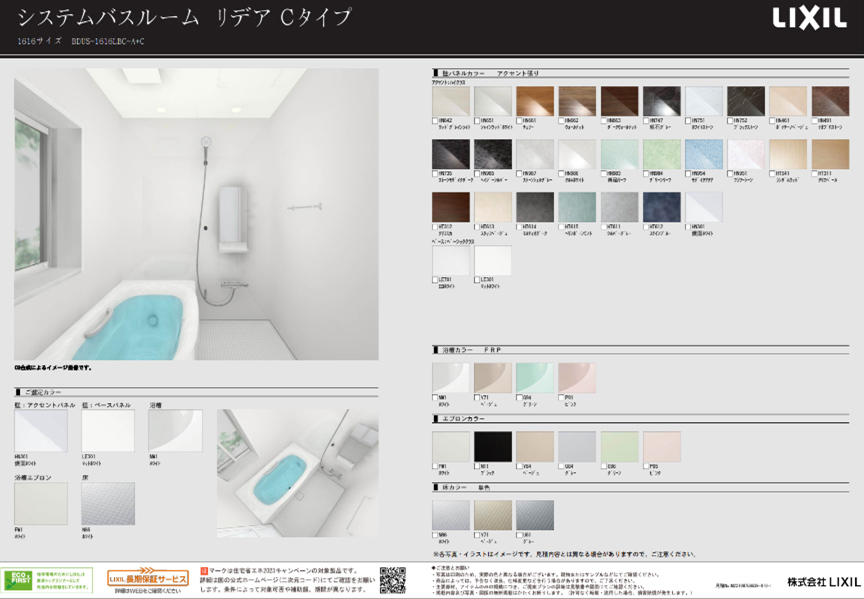Select the HT615 teal cement swatch

(577, 207)
